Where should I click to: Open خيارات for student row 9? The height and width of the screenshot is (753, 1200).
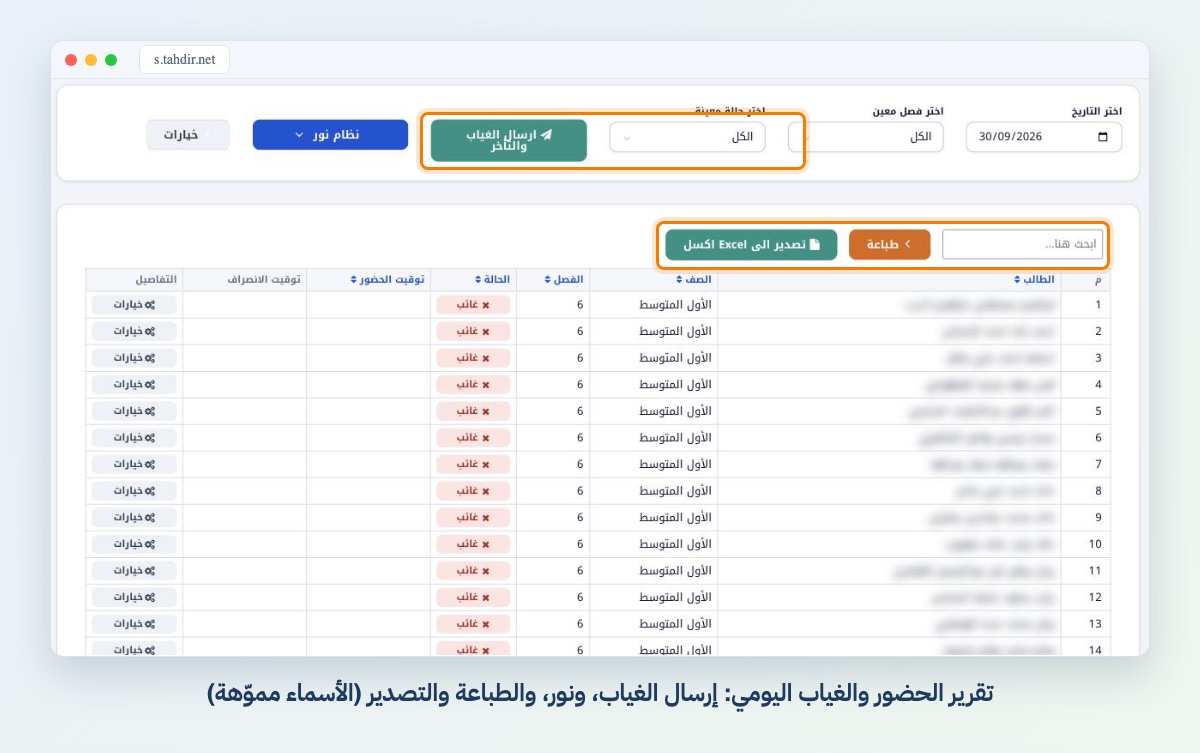point(134,517)
